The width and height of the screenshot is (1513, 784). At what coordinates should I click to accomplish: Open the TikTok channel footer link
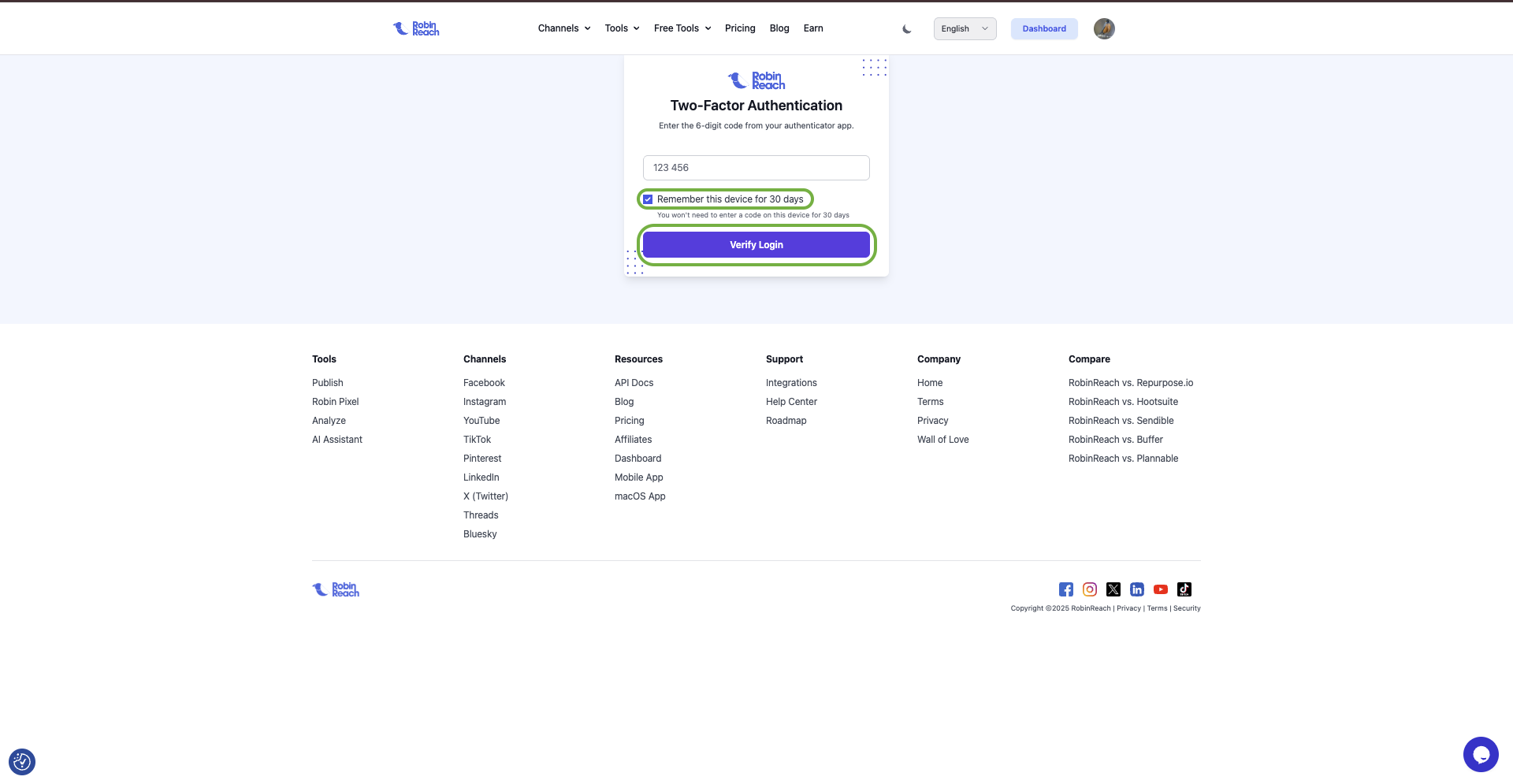pos(477,440)
